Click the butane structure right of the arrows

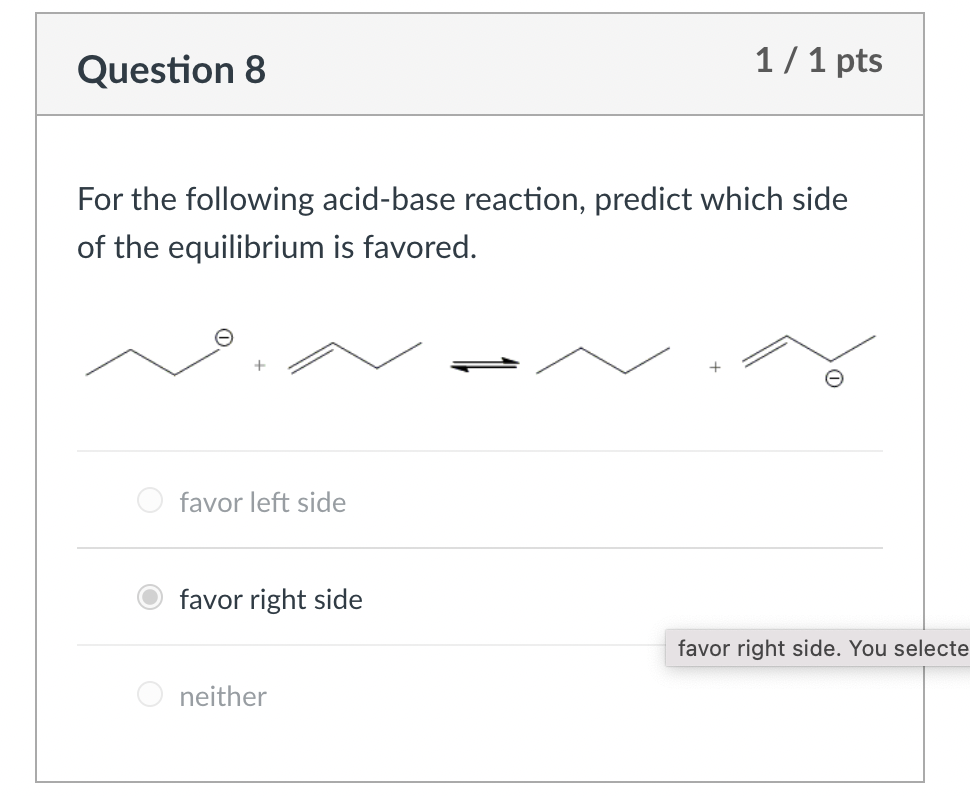coord(603,360)
